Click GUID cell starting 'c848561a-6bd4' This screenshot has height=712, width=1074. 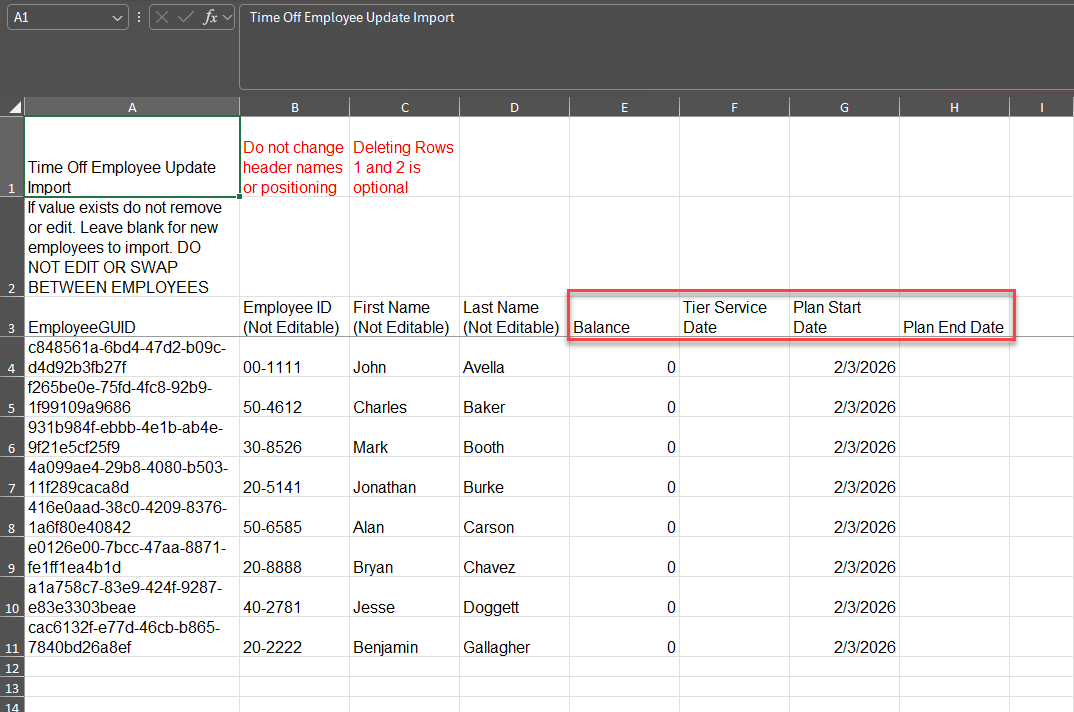pos(132,357)
